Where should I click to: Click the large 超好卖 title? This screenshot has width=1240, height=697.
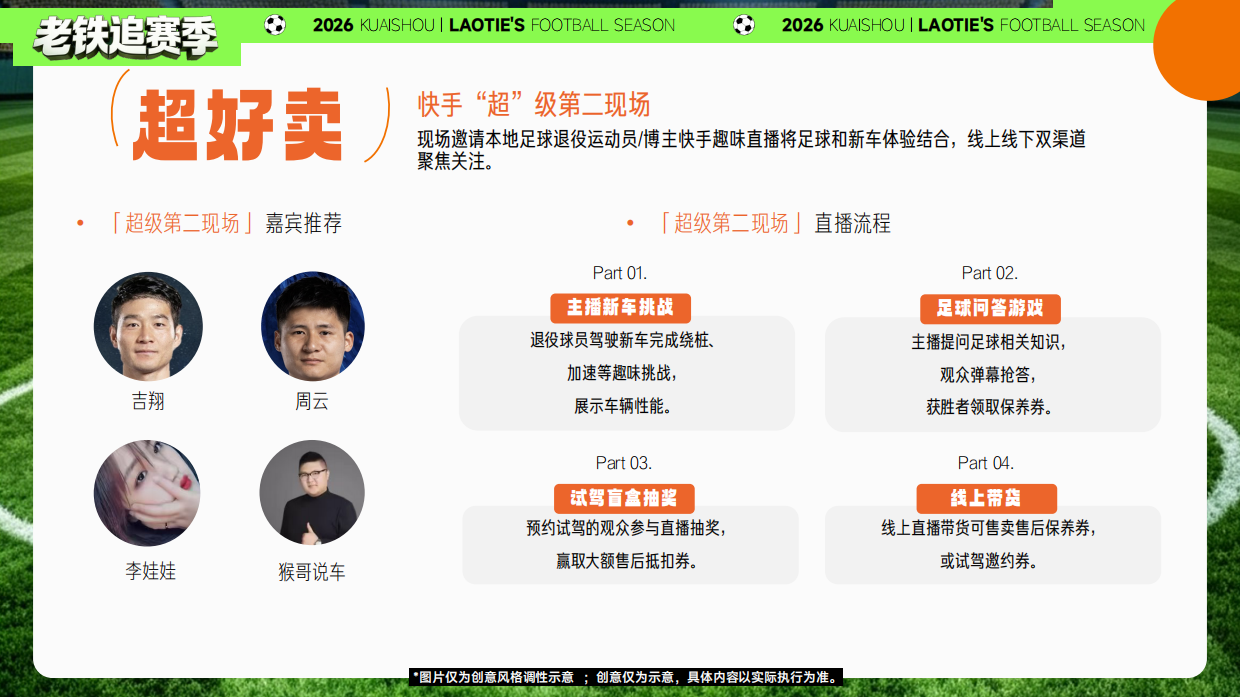coord(239,125)
